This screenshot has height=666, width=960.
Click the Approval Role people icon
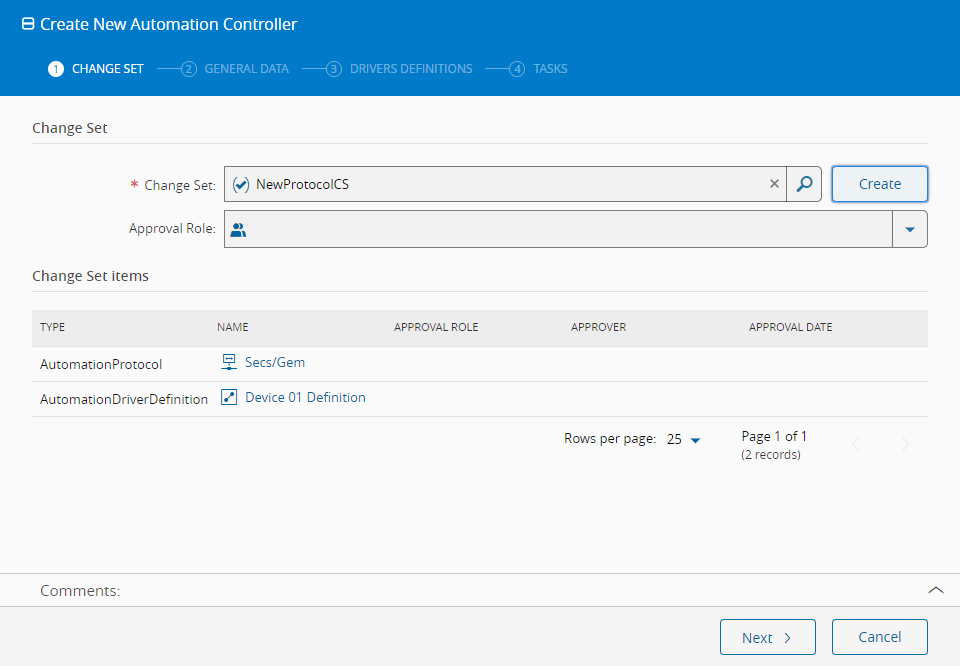click(x=238, y=229)
